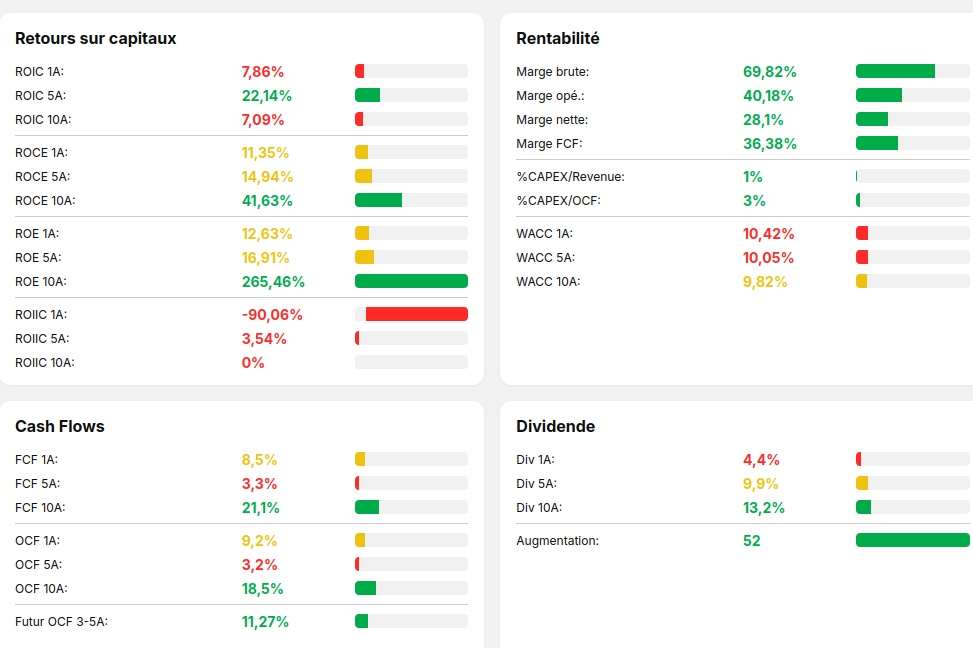Viewport: 973px width, 648px height.
Task: Select the WACC 1A value 10,42%
Action: click(768, 233)
